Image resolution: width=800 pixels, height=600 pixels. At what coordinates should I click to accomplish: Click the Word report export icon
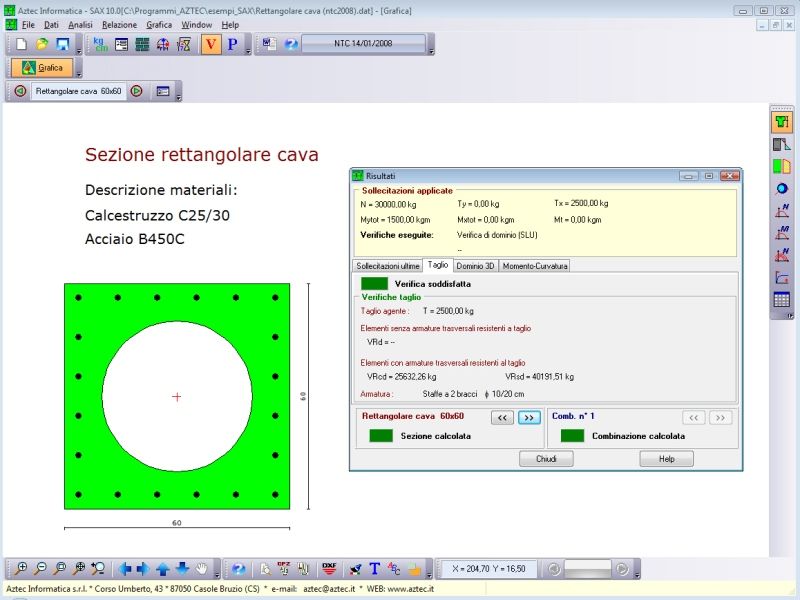[x=269, y=44]
